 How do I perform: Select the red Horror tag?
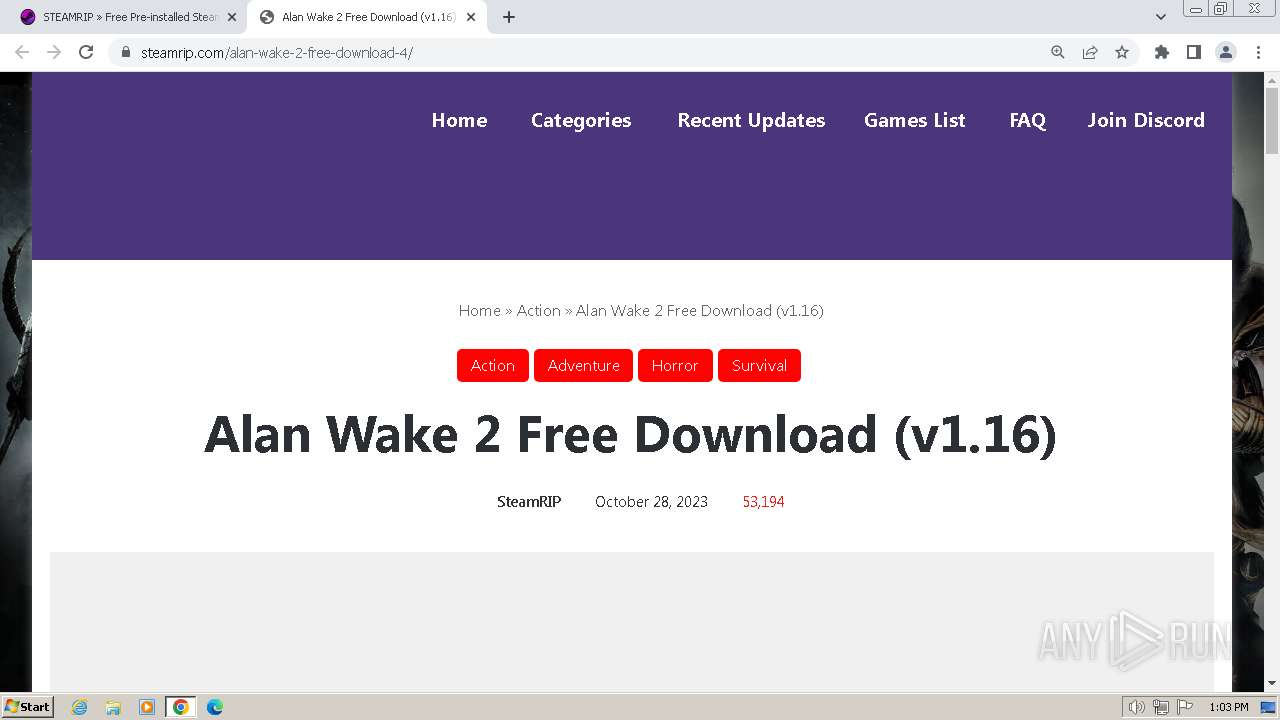click(x=675, y=366)
